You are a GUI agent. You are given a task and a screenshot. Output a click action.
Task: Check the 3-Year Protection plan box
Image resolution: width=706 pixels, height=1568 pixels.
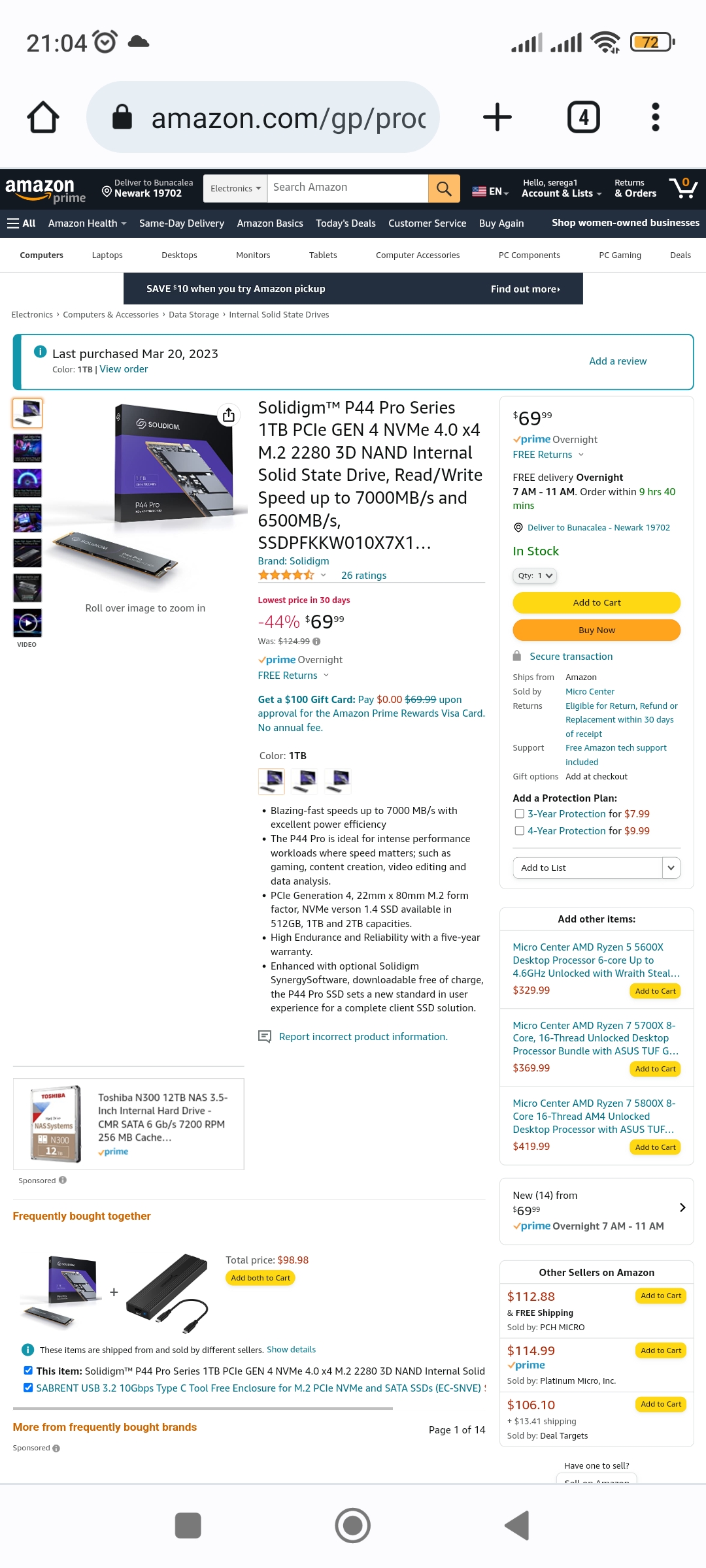click(x=520, y=814)
